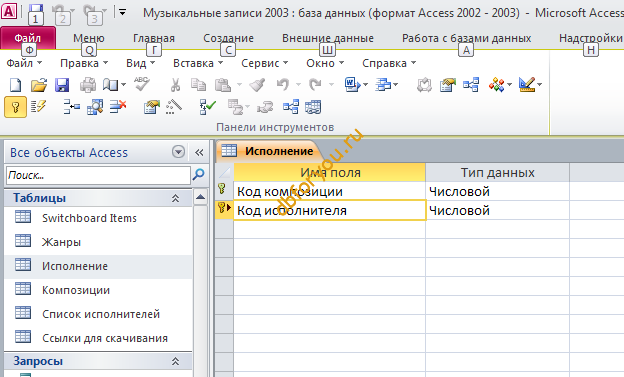Click the Copy icon in toolbar
The height and width of the screenshot is (377, 624).
pos(198,85)
